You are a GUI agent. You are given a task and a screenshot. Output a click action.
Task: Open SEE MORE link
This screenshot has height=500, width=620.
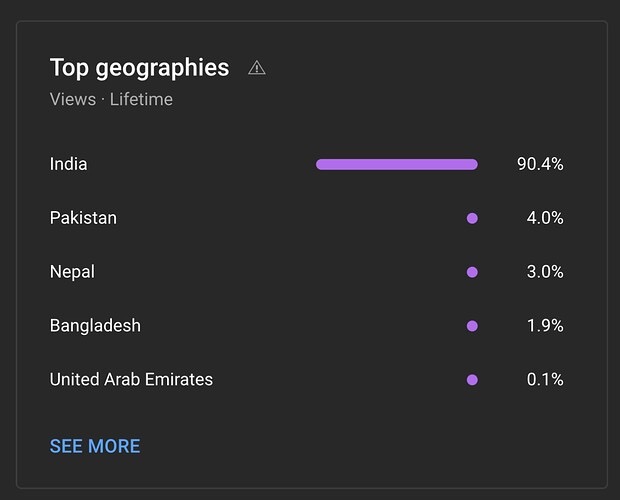(x=95, y=446)
